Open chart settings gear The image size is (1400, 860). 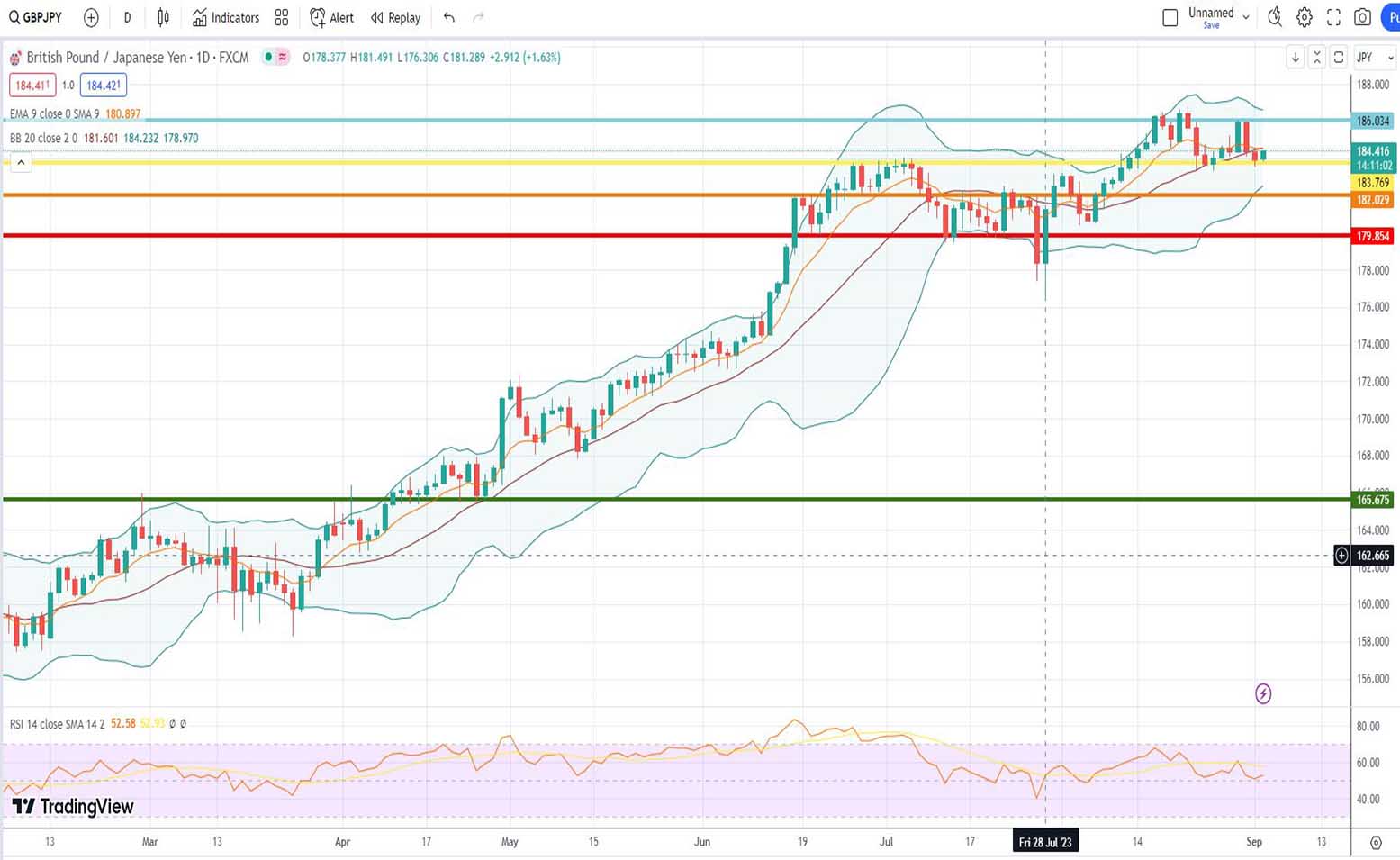click(x=1304, y=17)
